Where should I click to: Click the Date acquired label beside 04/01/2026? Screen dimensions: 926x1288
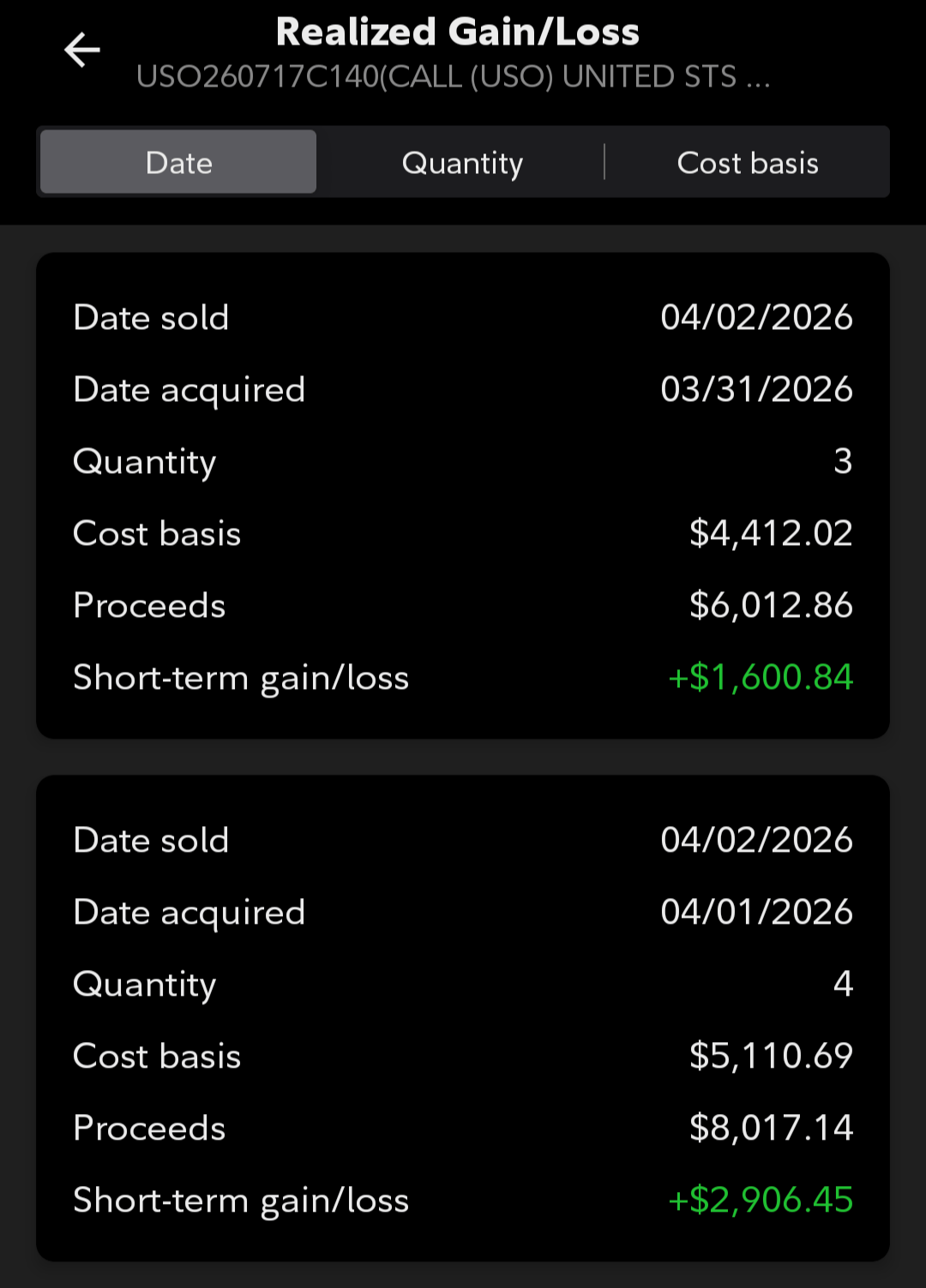coord(189,912)
